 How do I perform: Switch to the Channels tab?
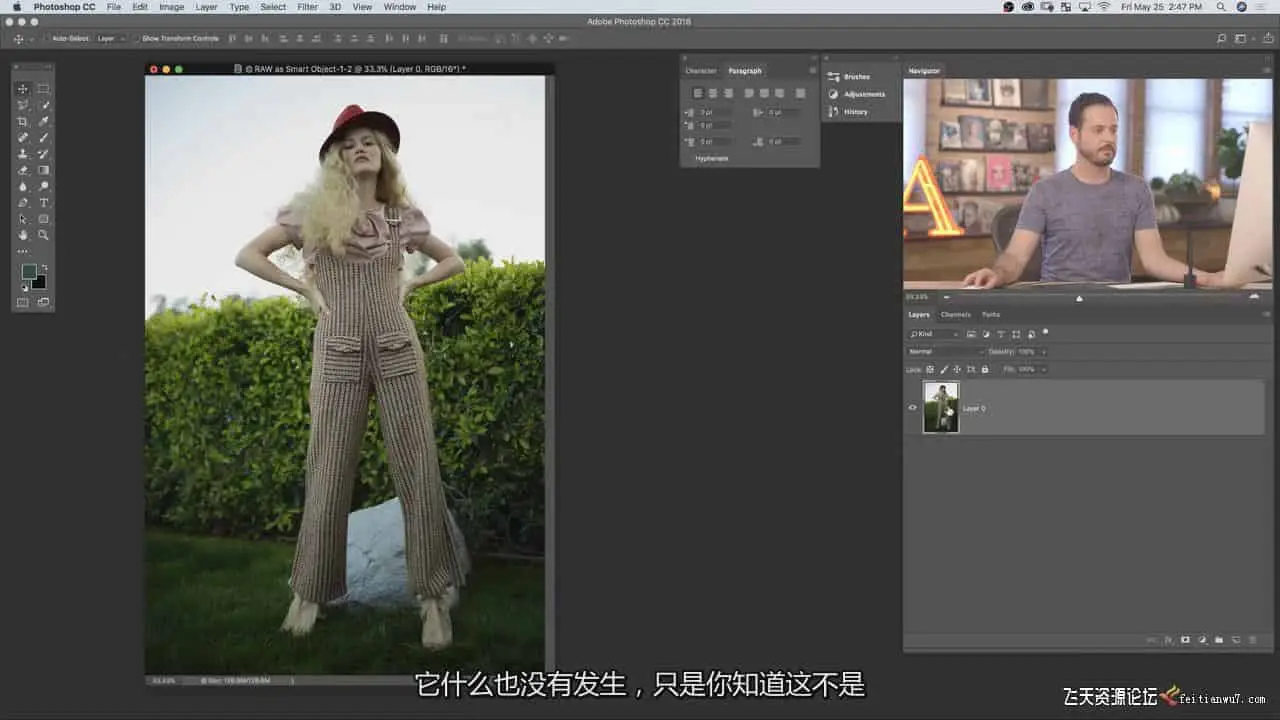pyautogui.click(x=956, y=314)
